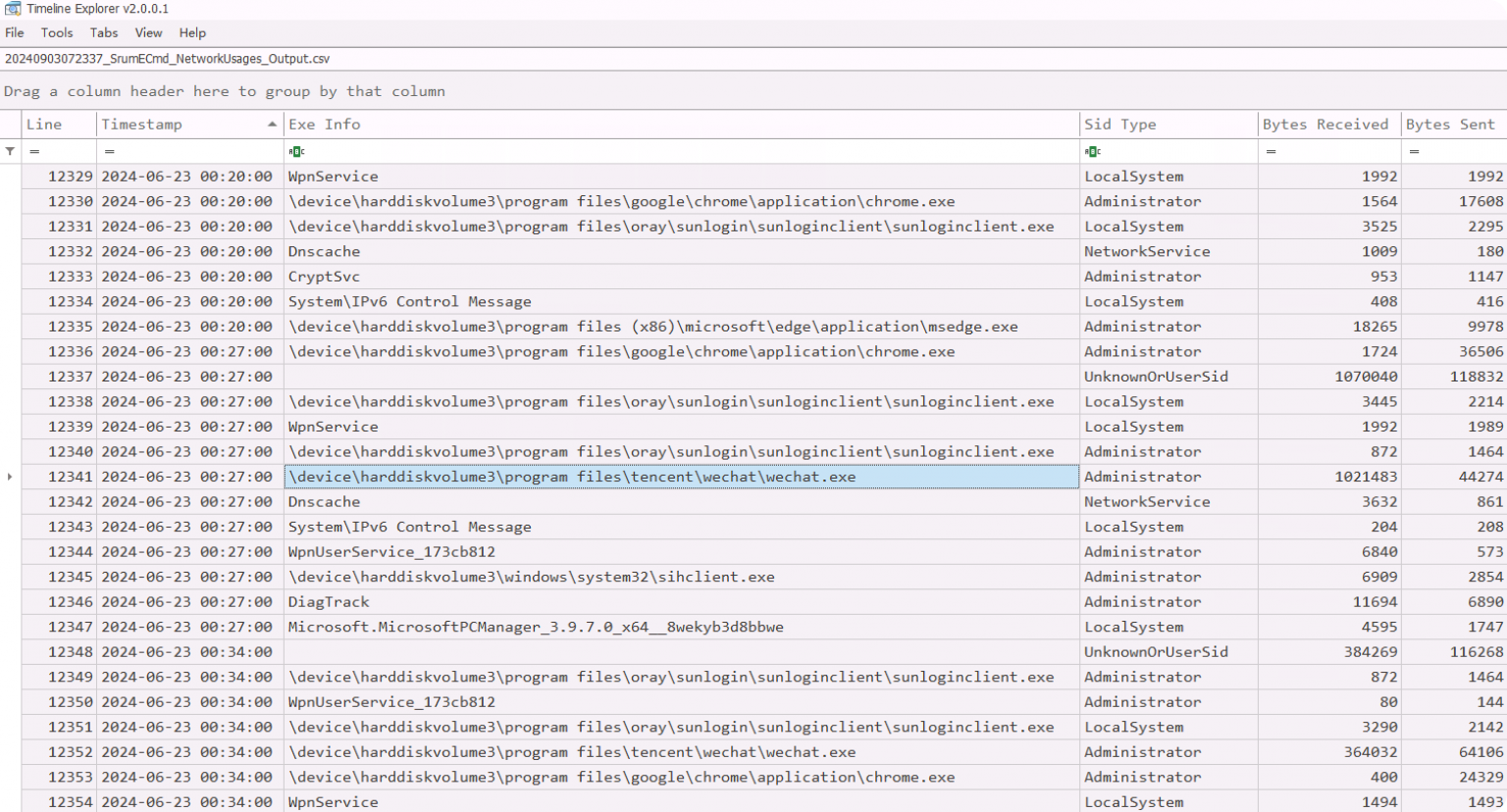Image resolution: width=1507 pixels, height=812 pixels.
Task: Open the File menu
Action: tap(15, 32)
